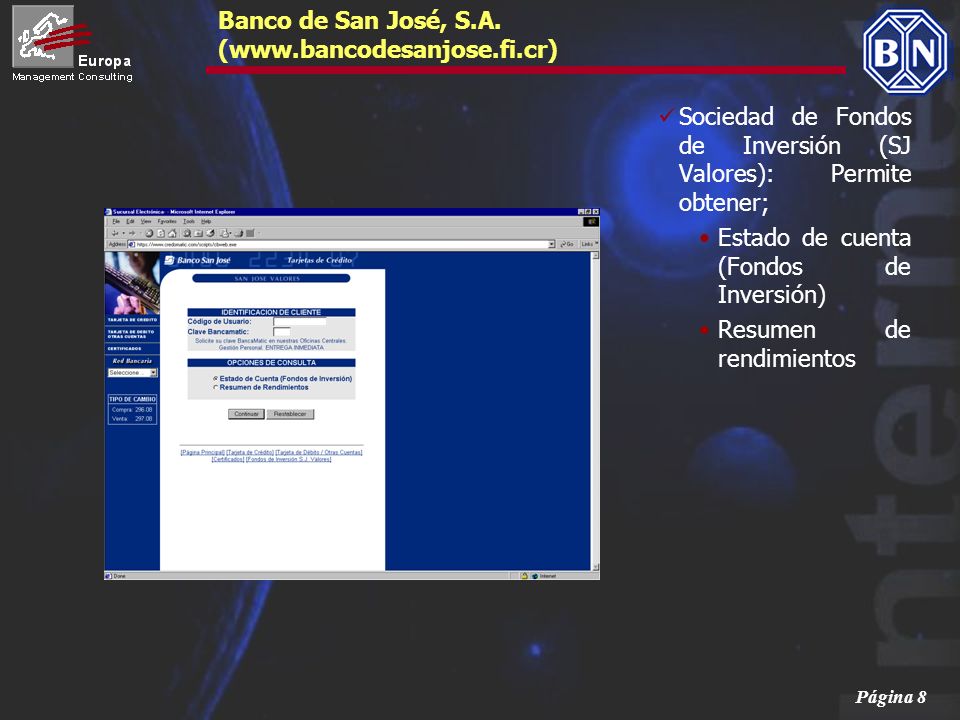Click the Back arrow in Internet Explorer toolbar
This screenshot has width=960, height=720.
pyautogui.click(x=115, y=233)
